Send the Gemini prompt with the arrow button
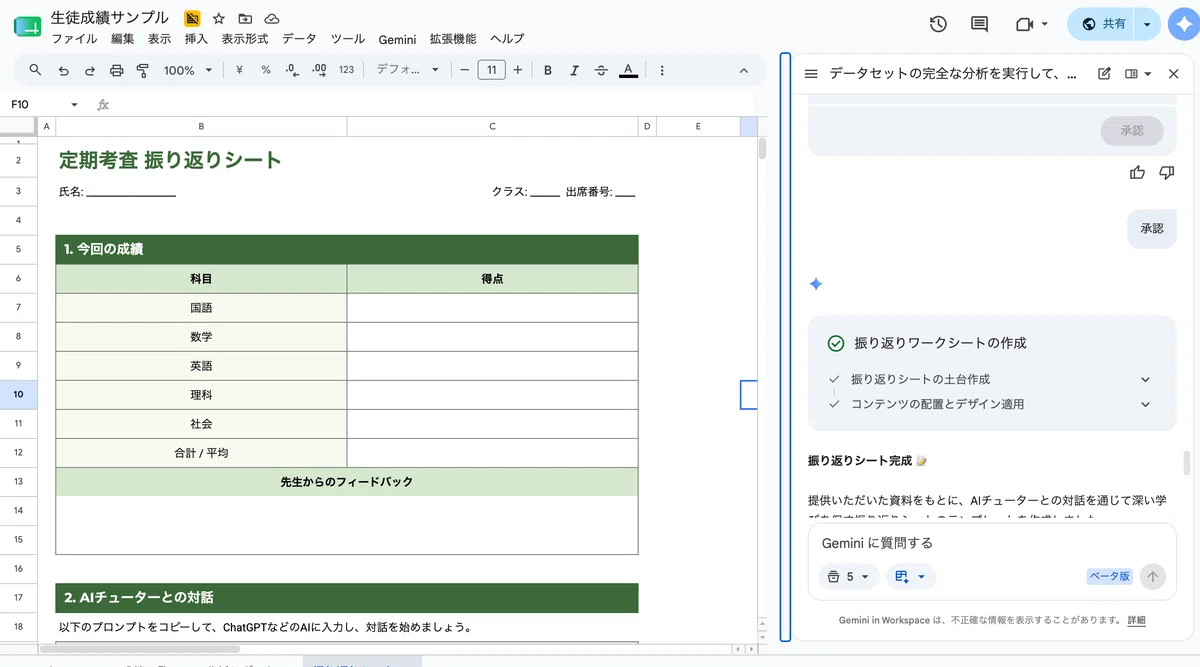The image size is (1200, 667). coord(1153,576)
